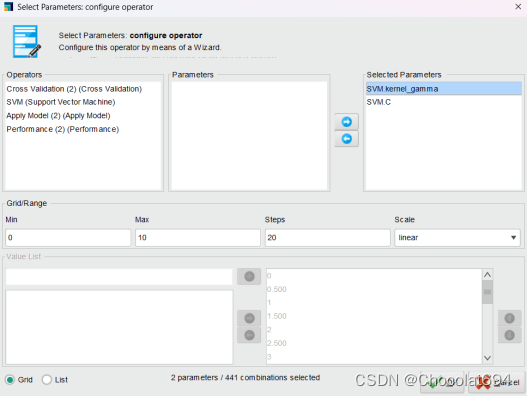
Task: Click the Steps input field
Action: (327, 238)
